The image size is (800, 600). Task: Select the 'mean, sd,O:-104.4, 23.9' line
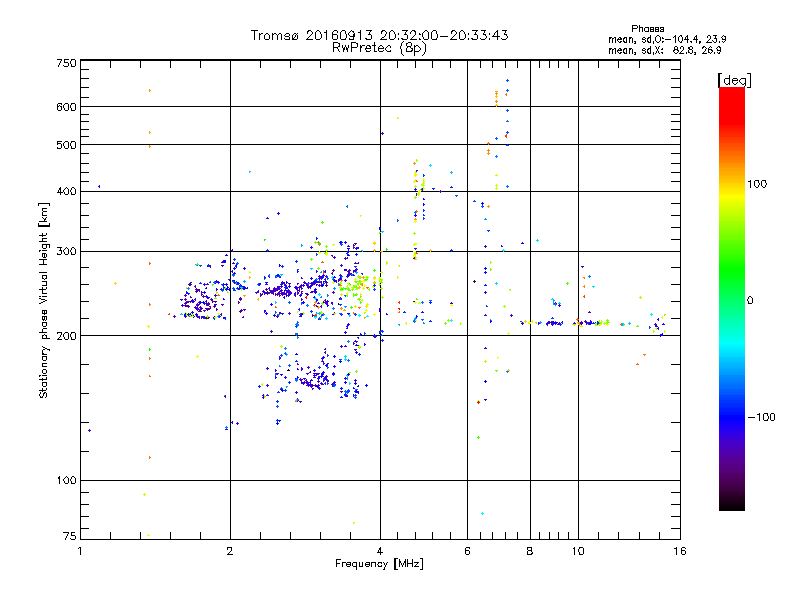(x=667, y=39)
